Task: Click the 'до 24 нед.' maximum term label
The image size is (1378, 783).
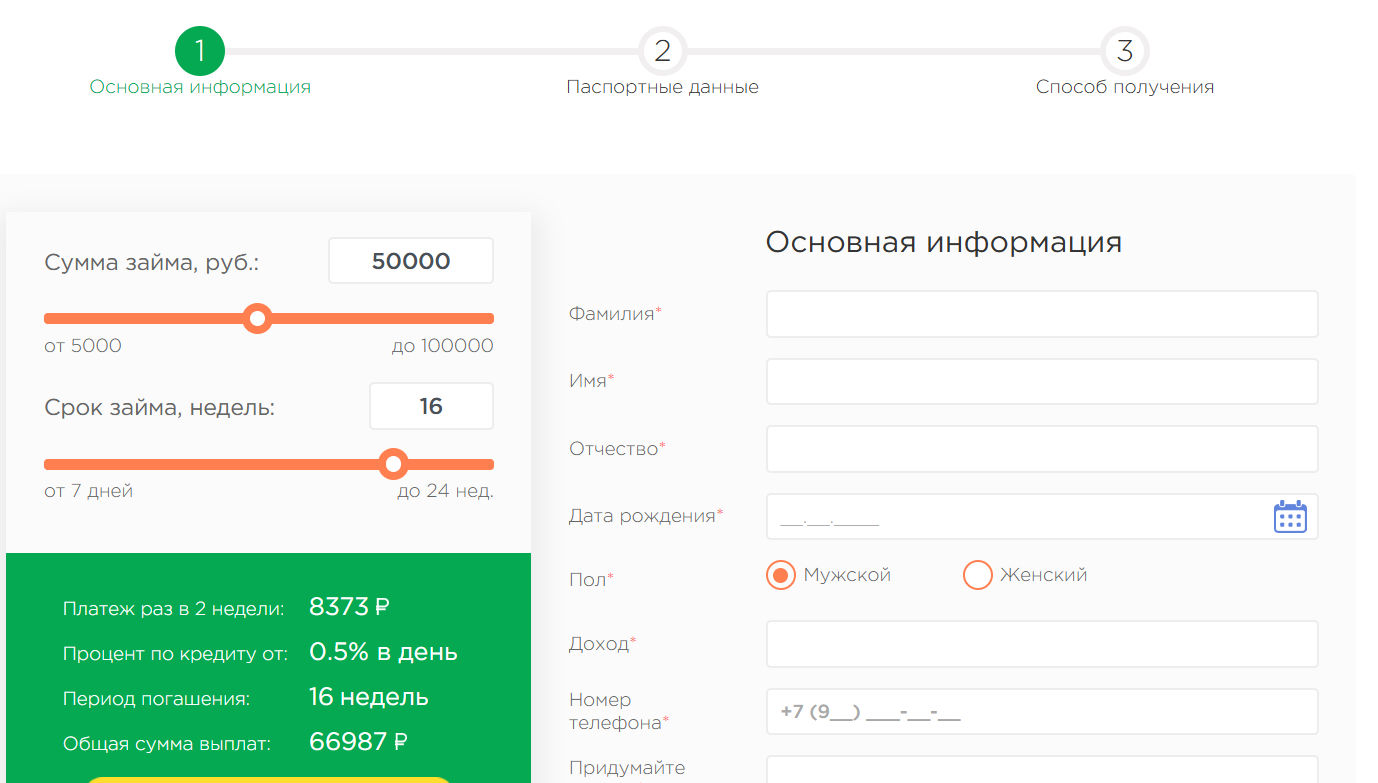Action: pyautogui.click(x=445, y=491)
